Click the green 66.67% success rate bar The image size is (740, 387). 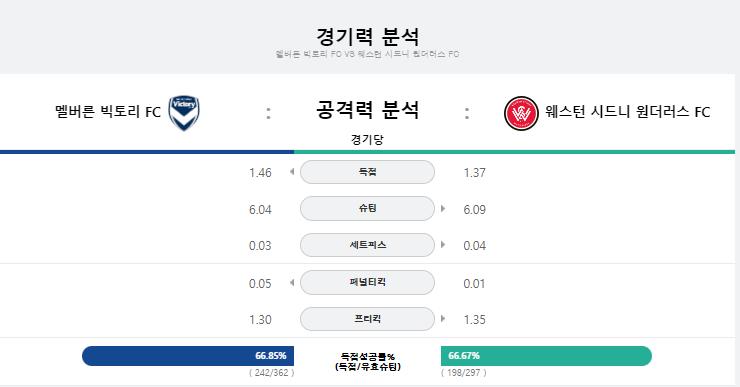click(547, 356)
